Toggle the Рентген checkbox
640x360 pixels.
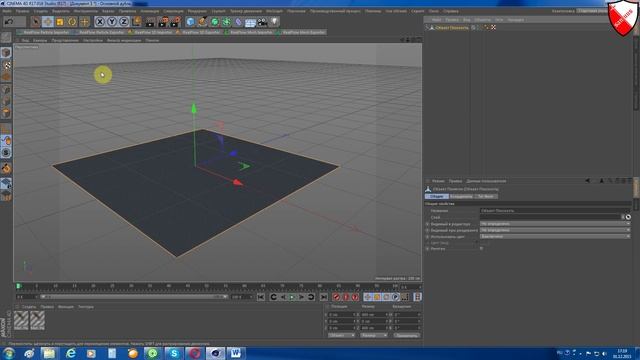click(482, 249)
